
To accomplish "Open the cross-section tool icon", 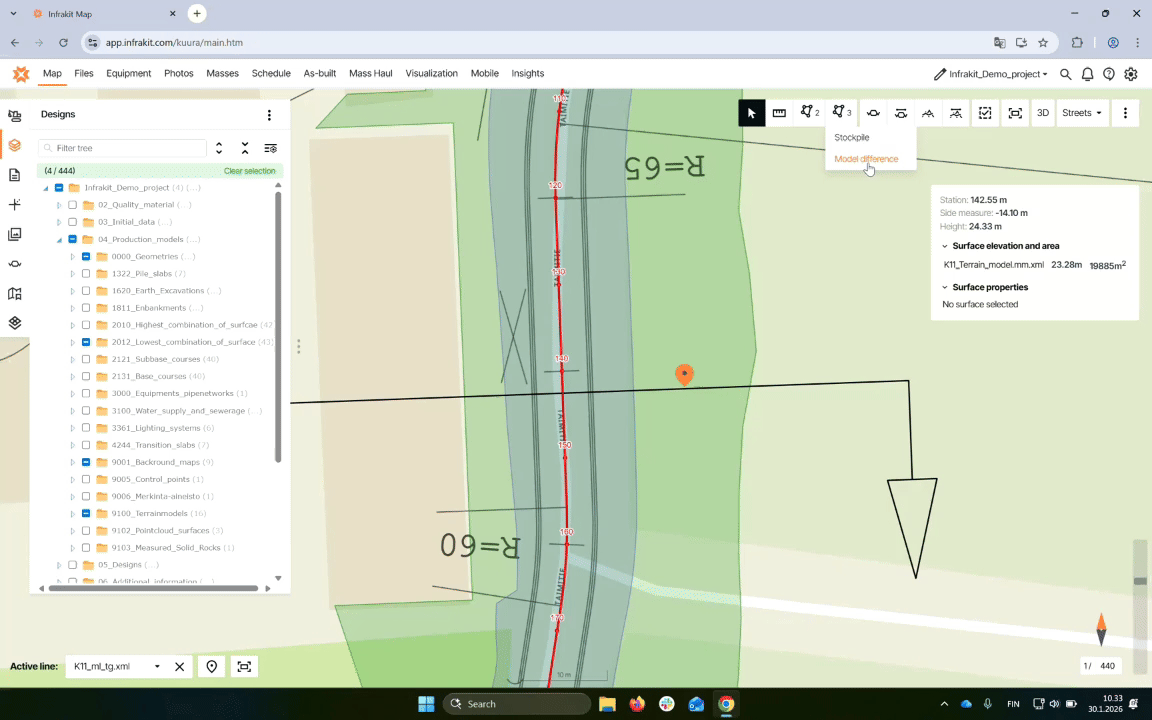I will click(874, 113).
